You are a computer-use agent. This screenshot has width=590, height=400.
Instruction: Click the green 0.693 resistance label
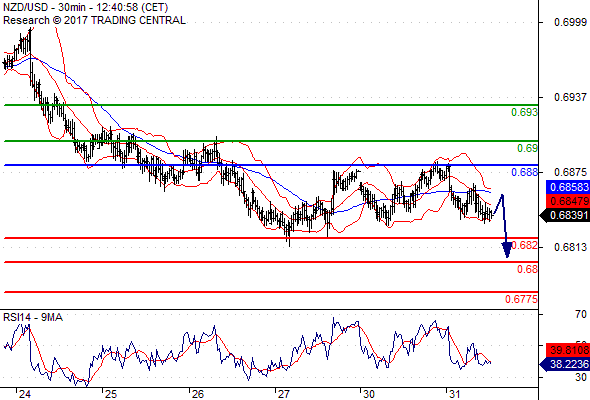click(524, 112)
